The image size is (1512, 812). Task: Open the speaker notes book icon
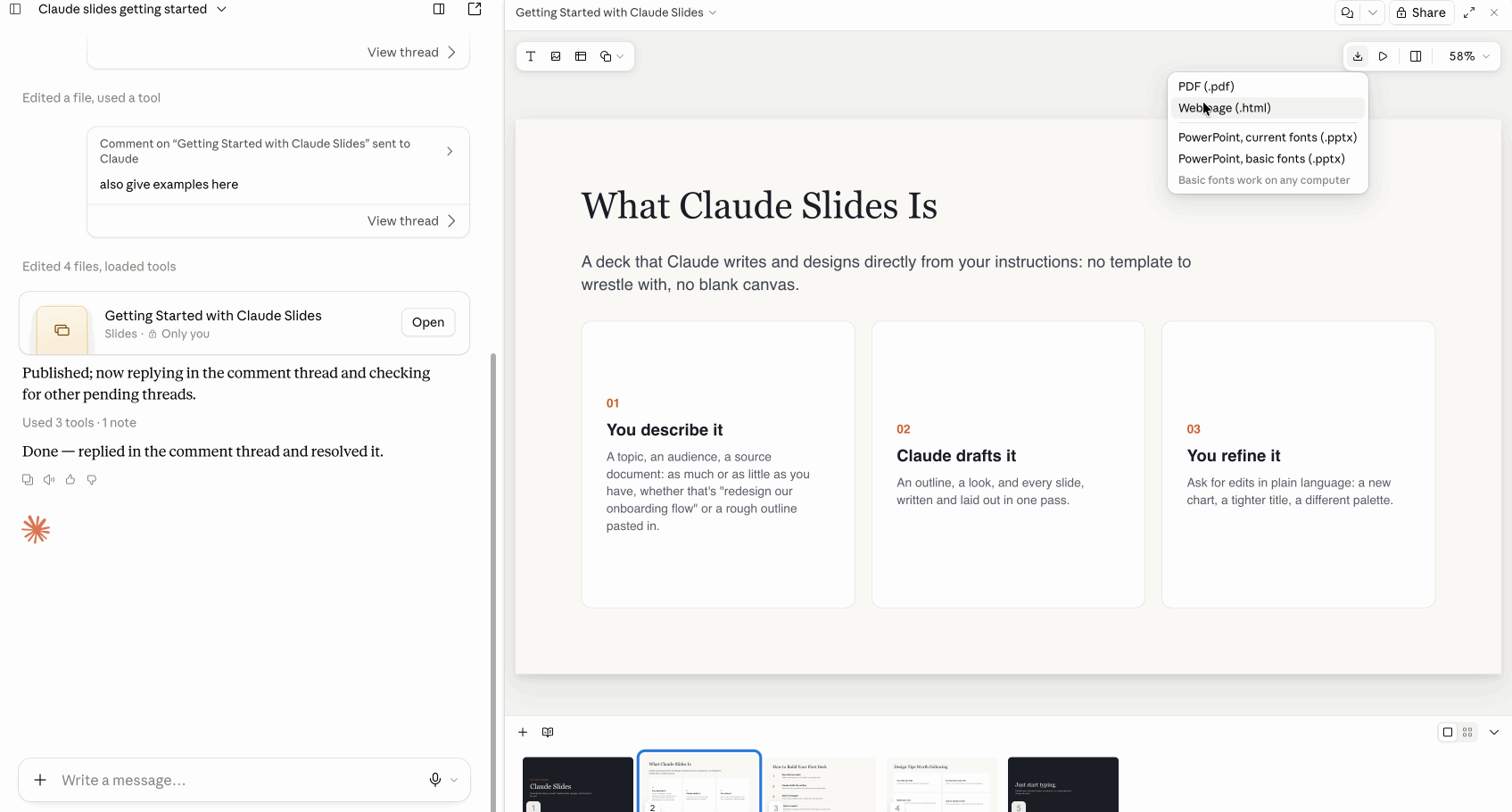pyautogui.click(x=548, y=733)
